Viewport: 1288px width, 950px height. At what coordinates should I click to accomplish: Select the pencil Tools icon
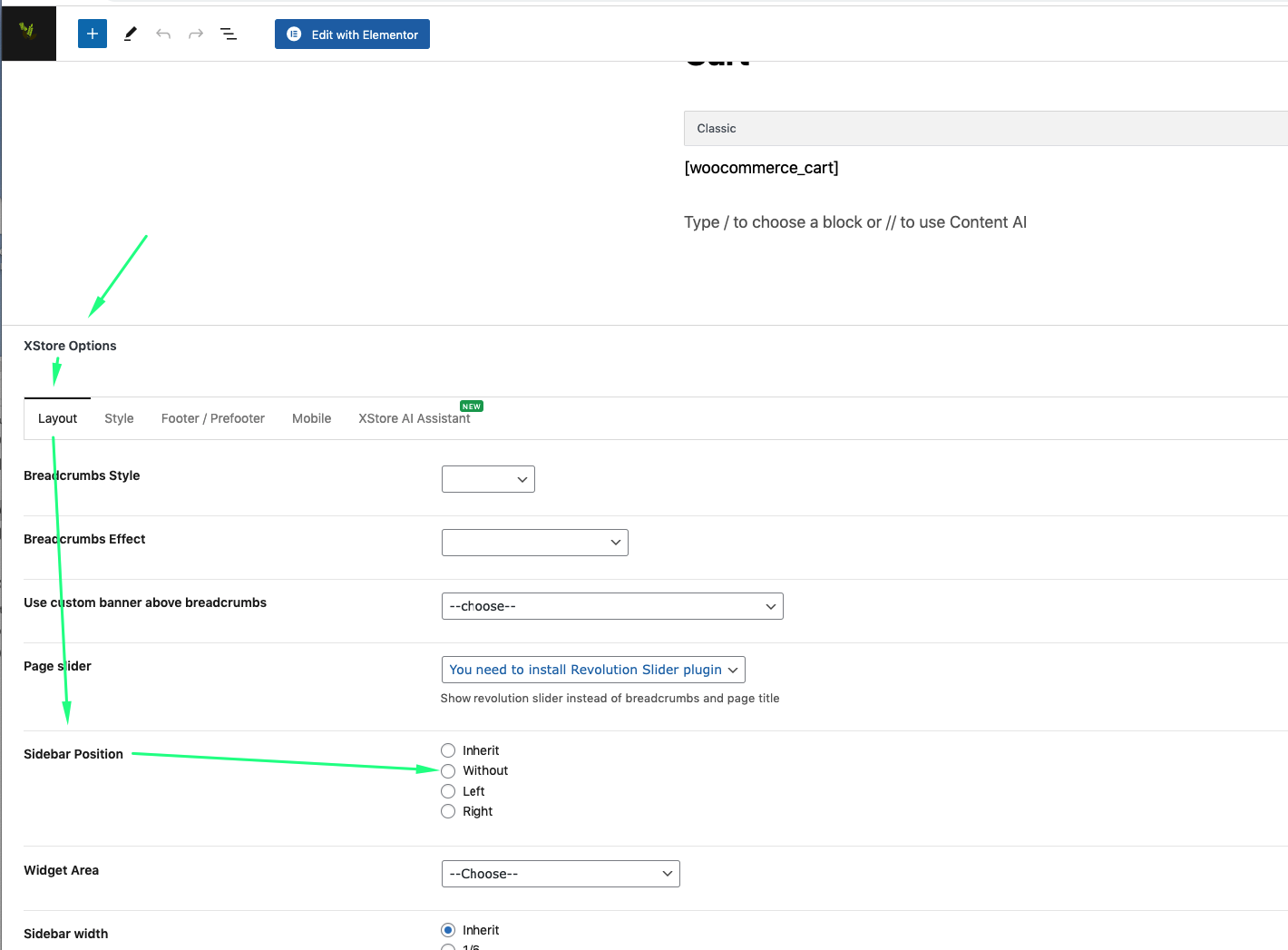point(131,34)
